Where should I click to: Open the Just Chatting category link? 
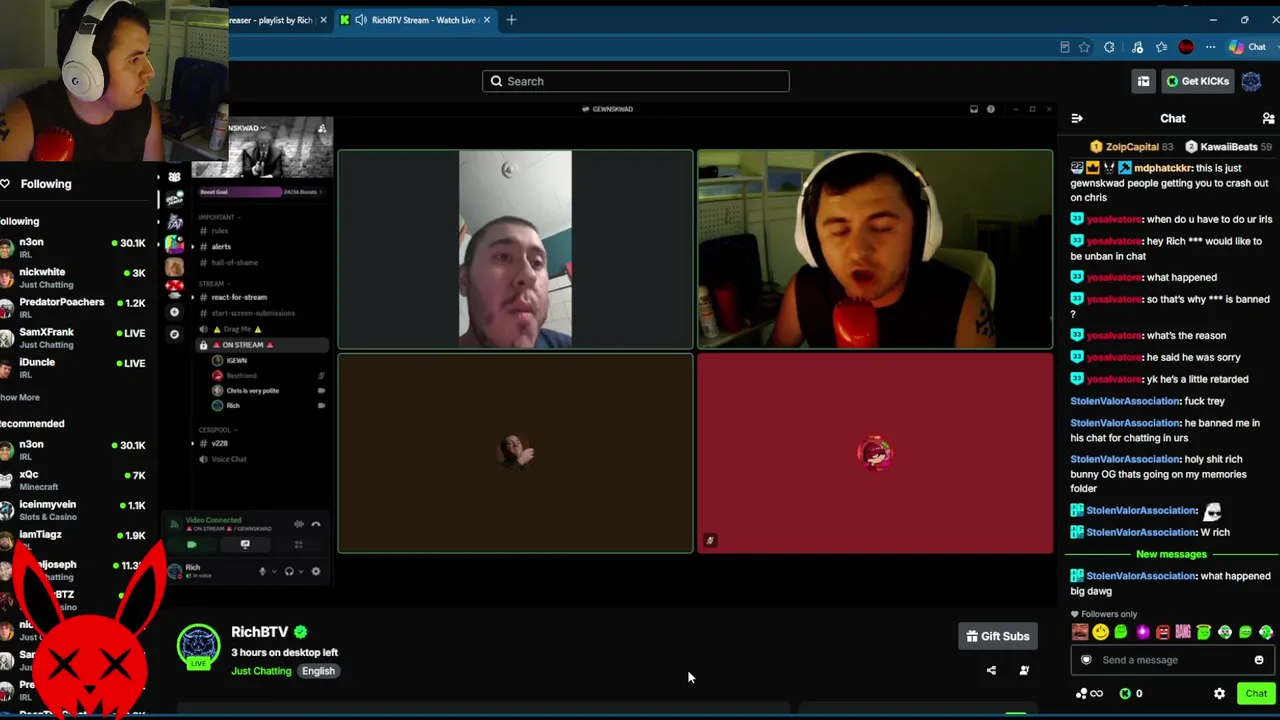tap(261, 671)
